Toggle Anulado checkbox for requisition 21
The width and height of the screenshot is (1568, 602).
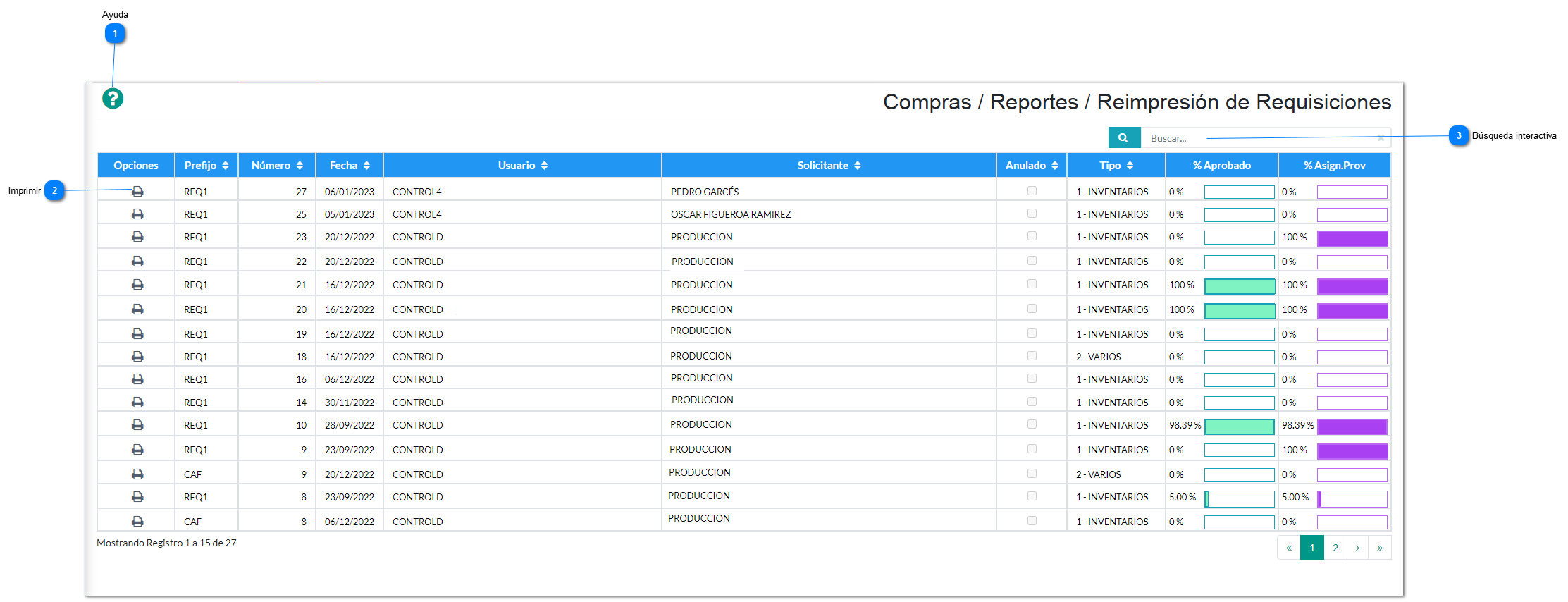[1032, 284]
